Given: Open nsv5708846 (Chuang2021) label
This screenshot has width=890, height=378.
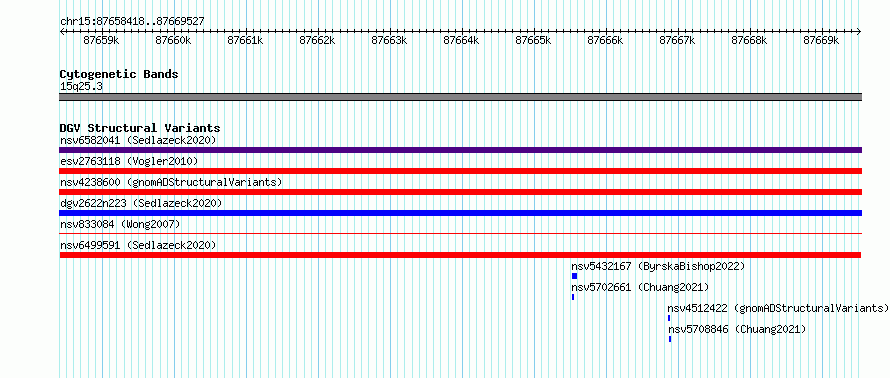Looking at the screenshot, I should click(737, 329).
